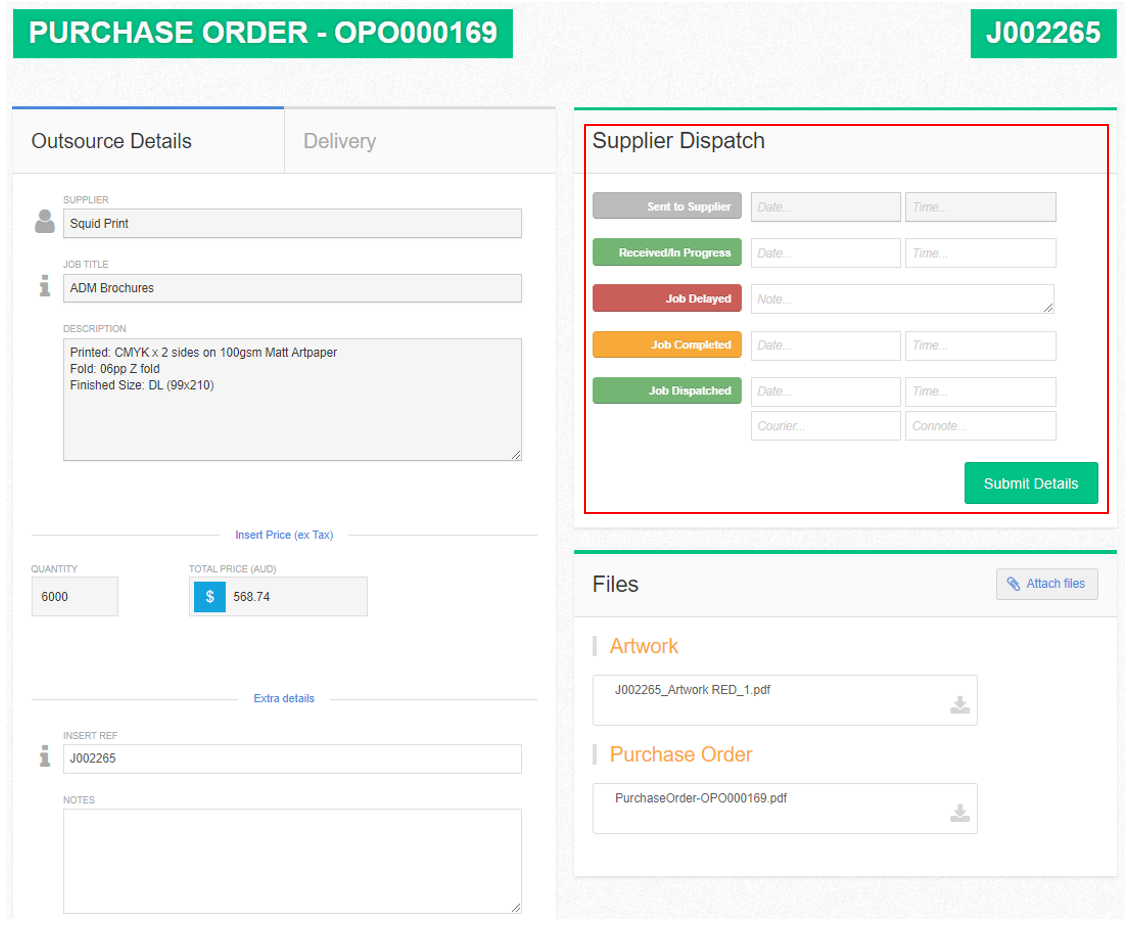The image size is (1133, 936).
Task: Click the red Job Delayed button
Action: pyautogui.click(x=667, y=299)
